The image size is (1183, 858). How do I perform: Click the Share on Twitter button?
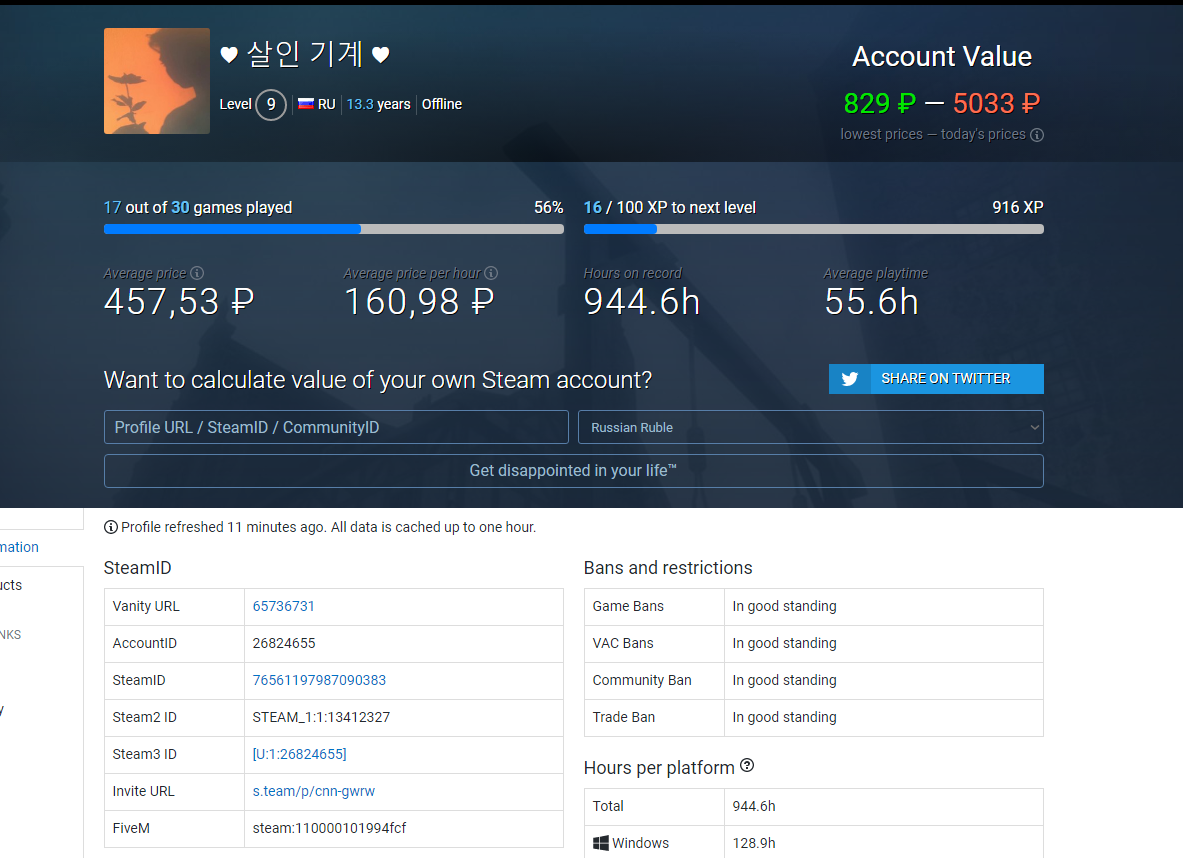[x=936, y=379]
